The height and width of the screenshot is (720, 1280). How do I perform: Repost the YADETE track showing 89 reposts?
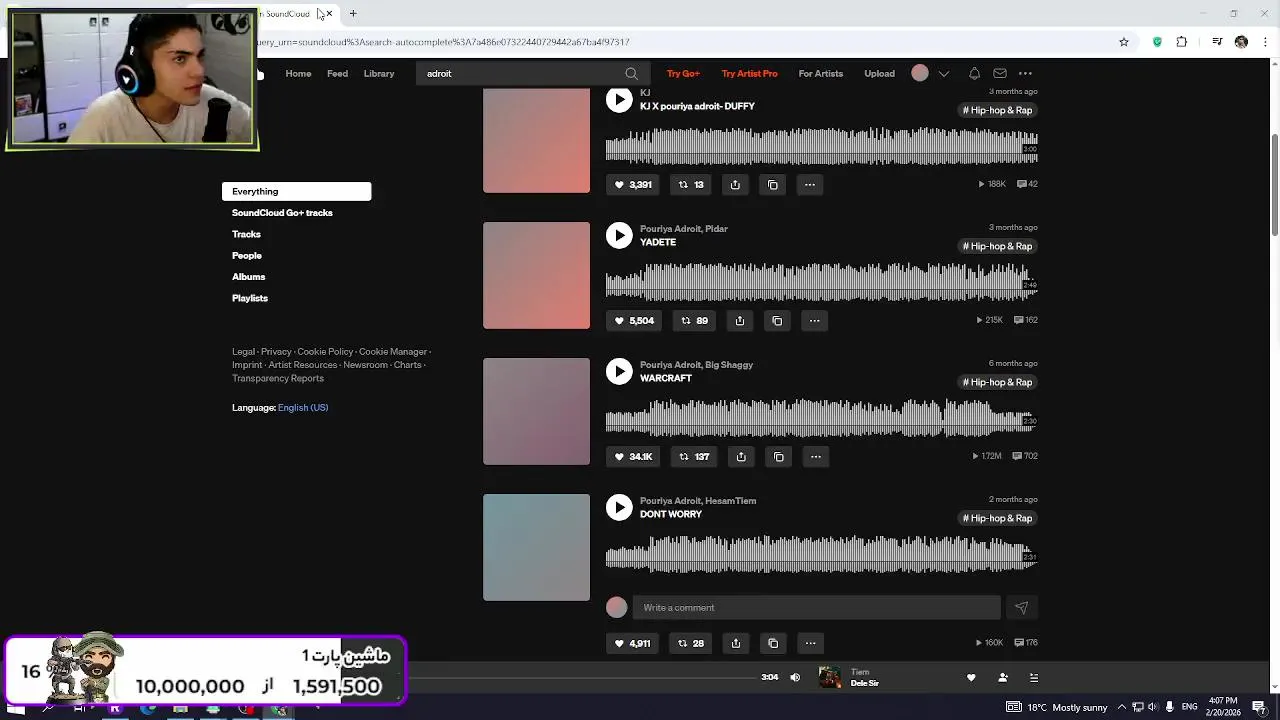694,320
